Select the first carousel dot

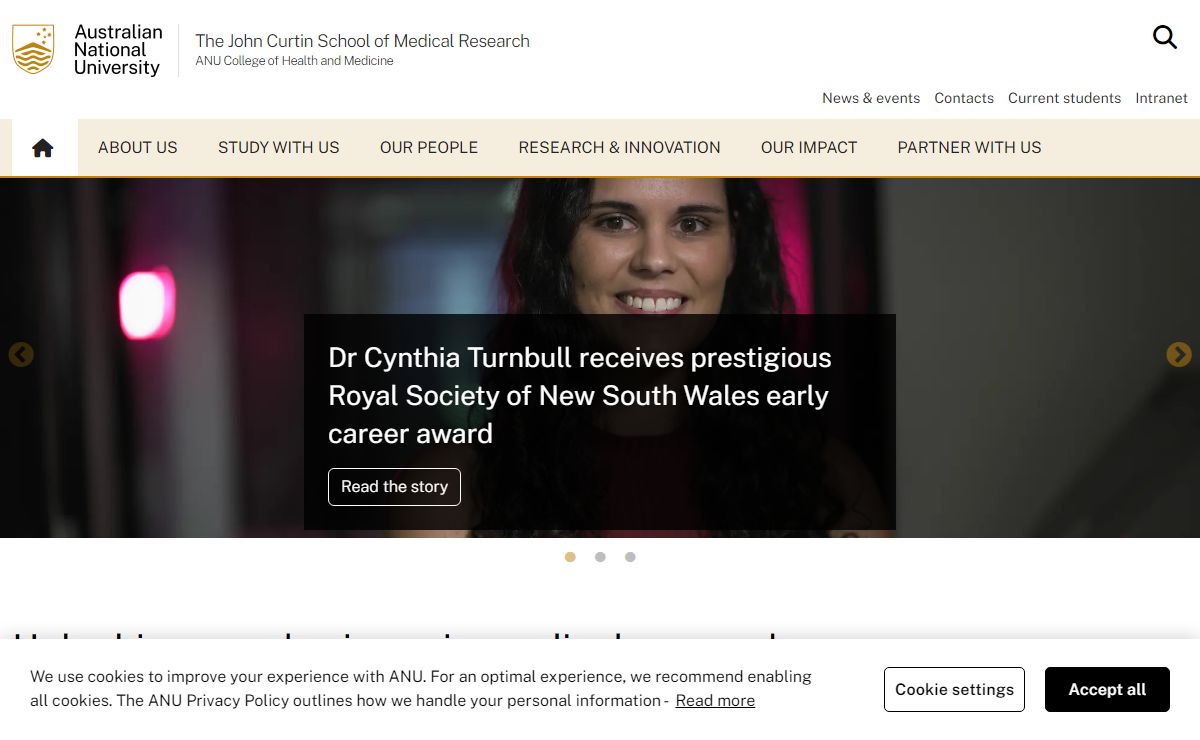click(570, 557)
